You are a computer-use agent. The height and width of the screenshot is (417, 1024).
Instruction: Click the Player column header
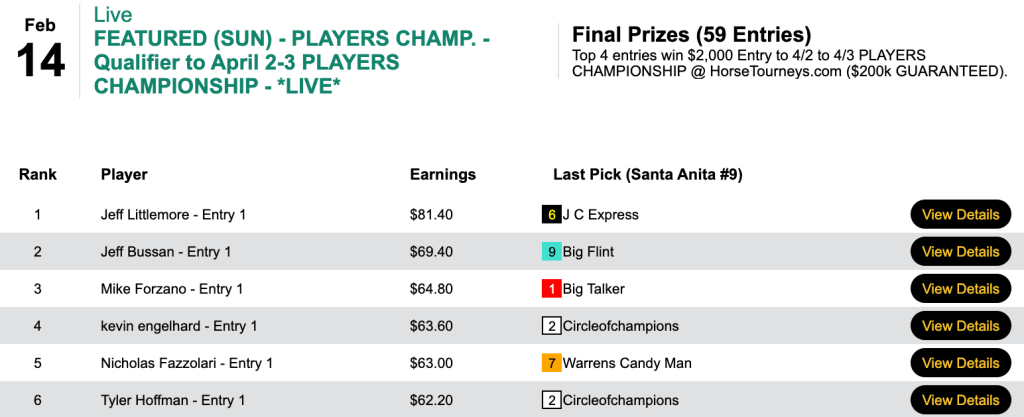pyautogui.click(x=124, y=175)
